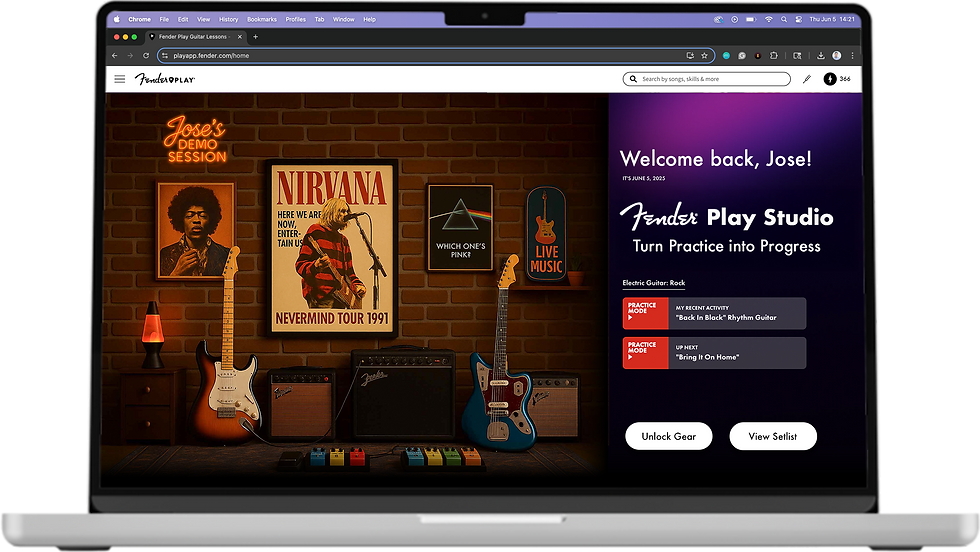
Task: Click the Jimi Hendrix portrait poster
Action: (196, 231)
